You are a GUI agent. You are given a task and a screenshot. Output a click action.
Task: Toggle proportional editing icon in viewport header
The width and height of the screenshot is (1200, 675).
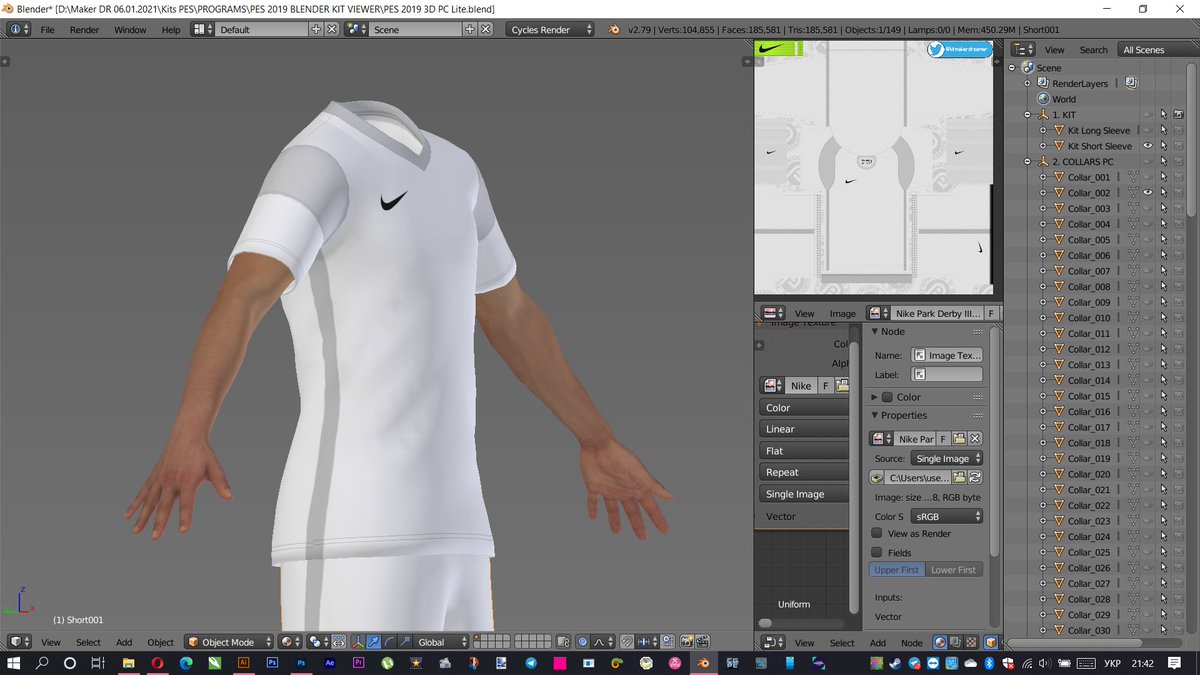pyautogui.click(x=583, y=642)
